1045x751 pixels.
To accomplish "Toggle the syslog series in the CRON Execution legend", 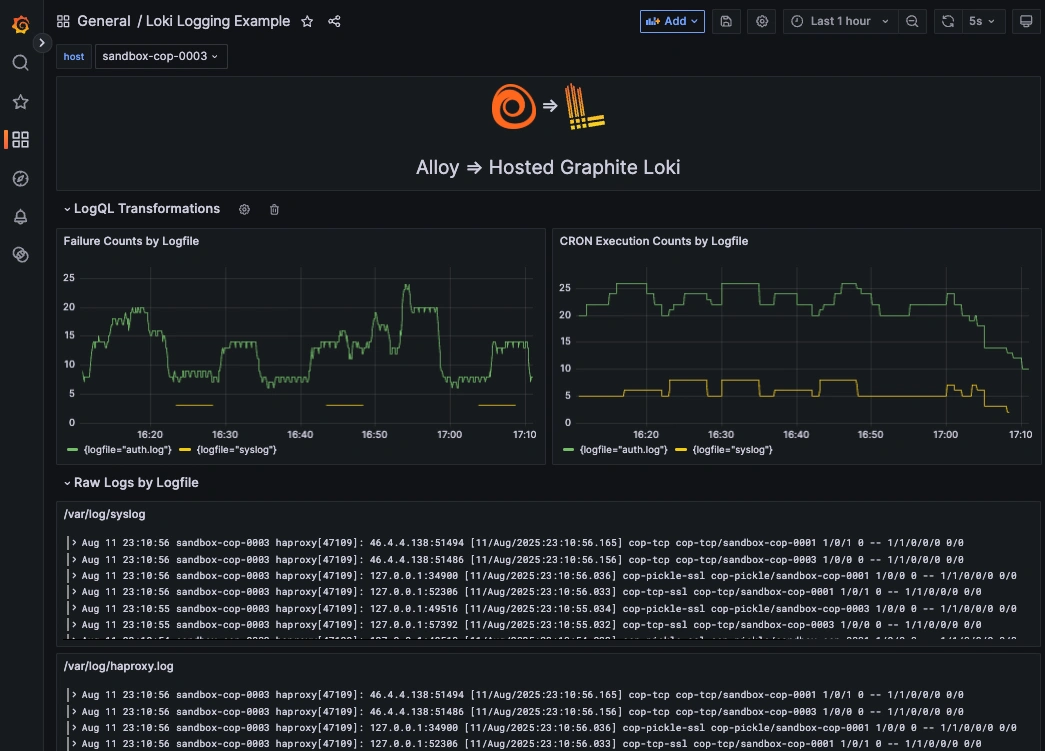I will click(732, 450).
